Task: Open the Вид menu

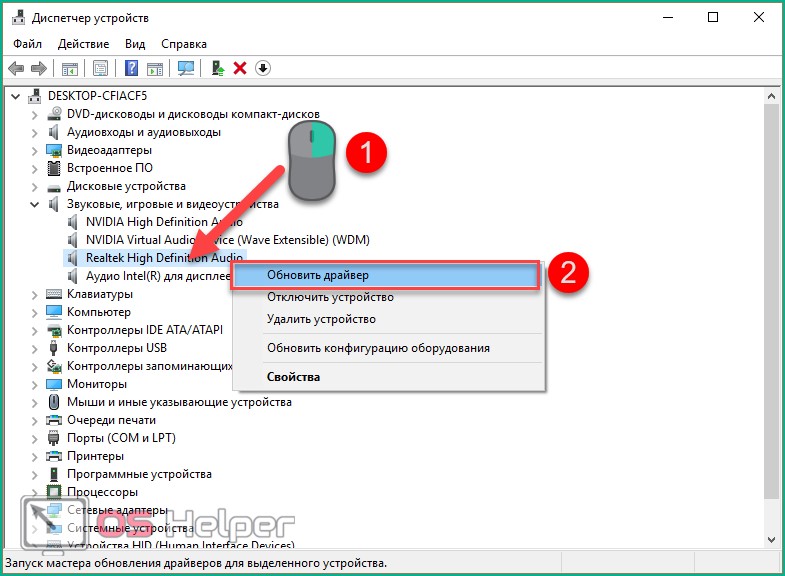Action: (135, 44)
